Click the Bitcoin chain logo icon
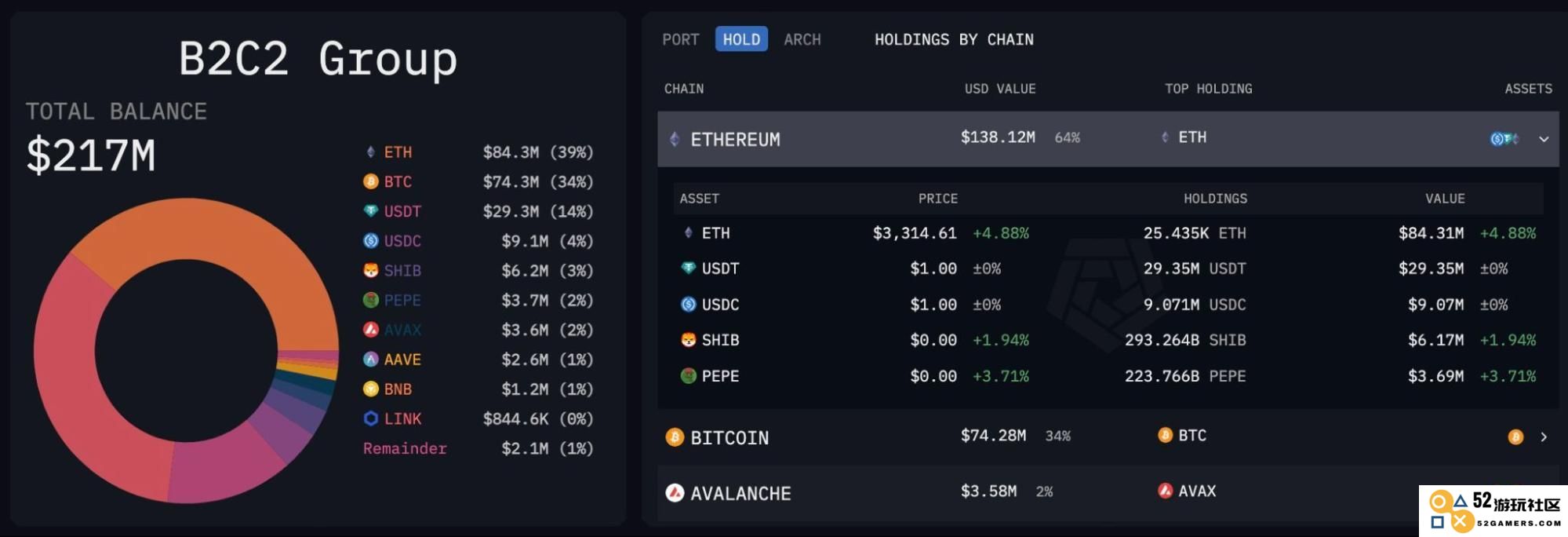1568x537 pixels. click(x=675, y=437)
